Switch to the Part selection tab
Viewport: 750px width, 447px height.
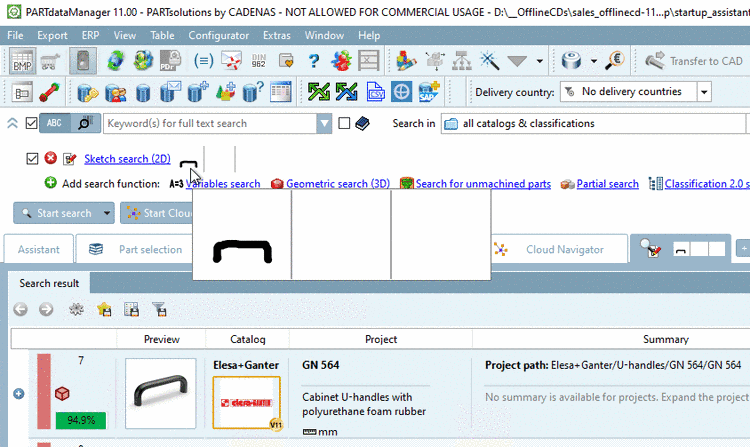pyautogui.click(x=136, y=249)
